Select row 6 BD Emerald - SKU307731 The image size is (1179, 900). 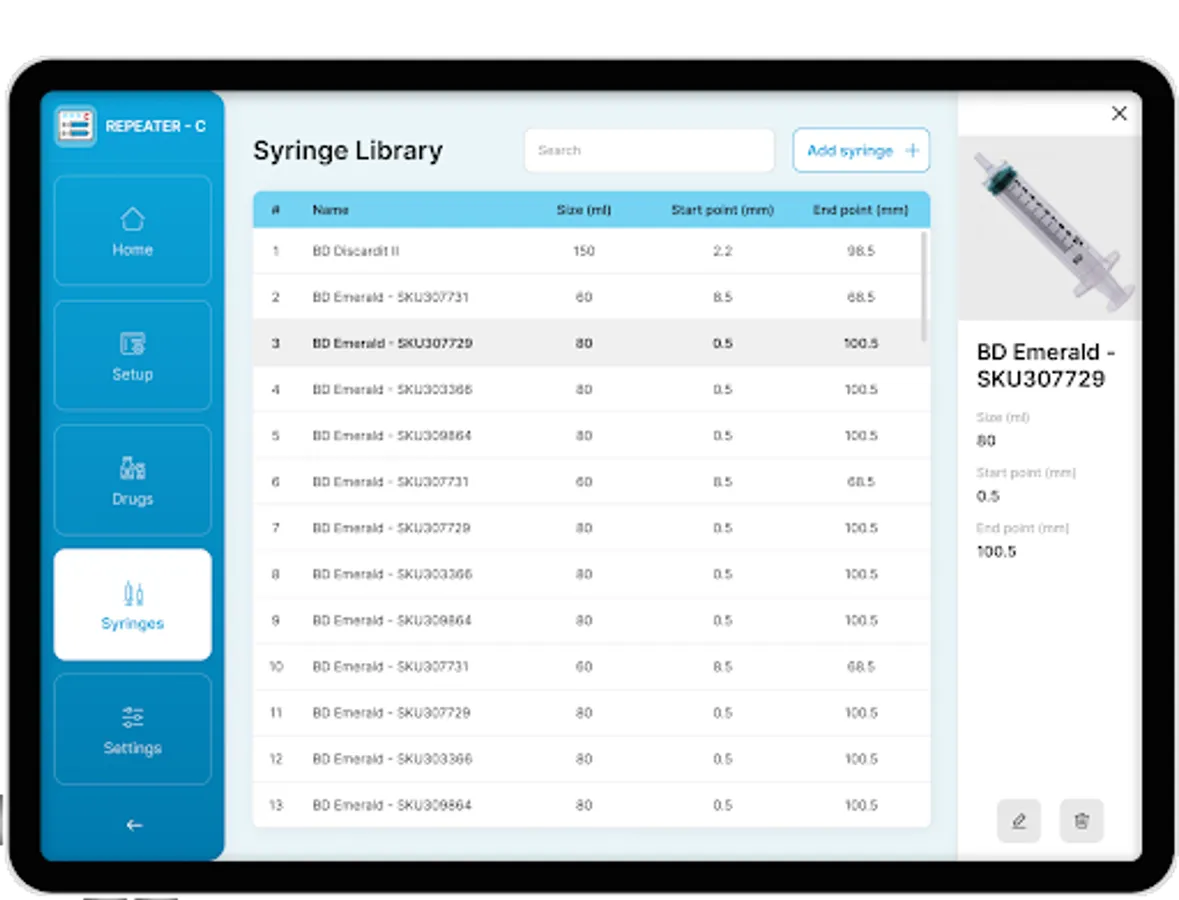click(x=591, y=482)
